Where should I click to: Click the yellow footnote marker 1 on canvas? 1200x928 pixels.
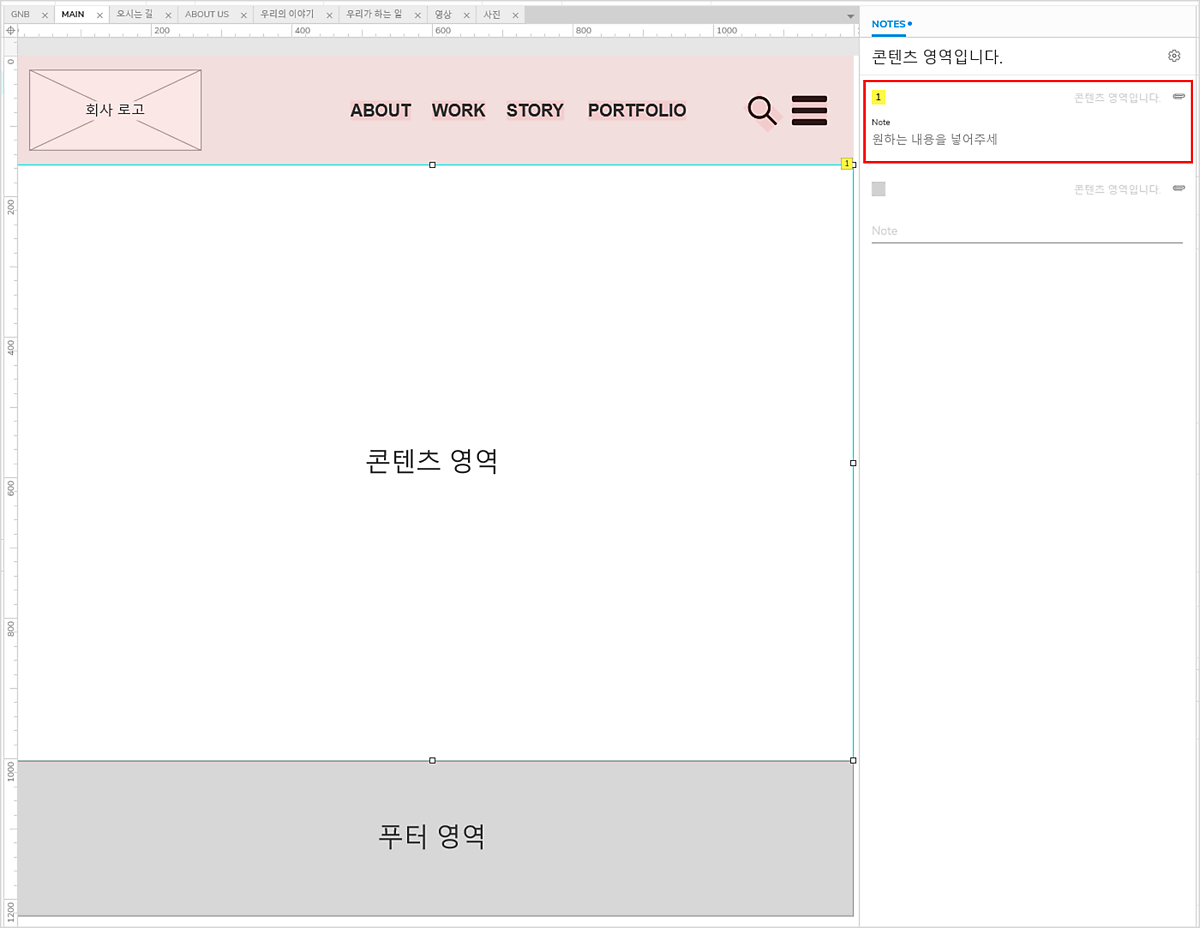847,163
